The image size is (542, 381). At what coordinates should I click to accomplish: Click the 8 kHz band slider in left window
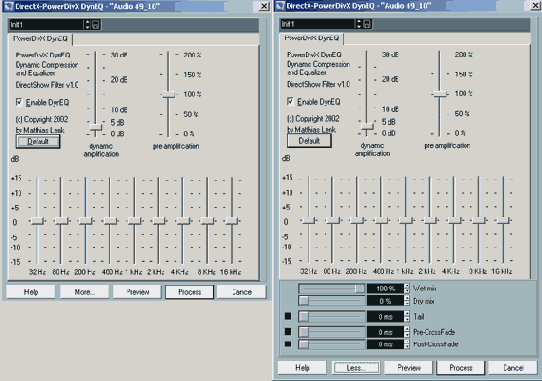[x=207, y=221]
